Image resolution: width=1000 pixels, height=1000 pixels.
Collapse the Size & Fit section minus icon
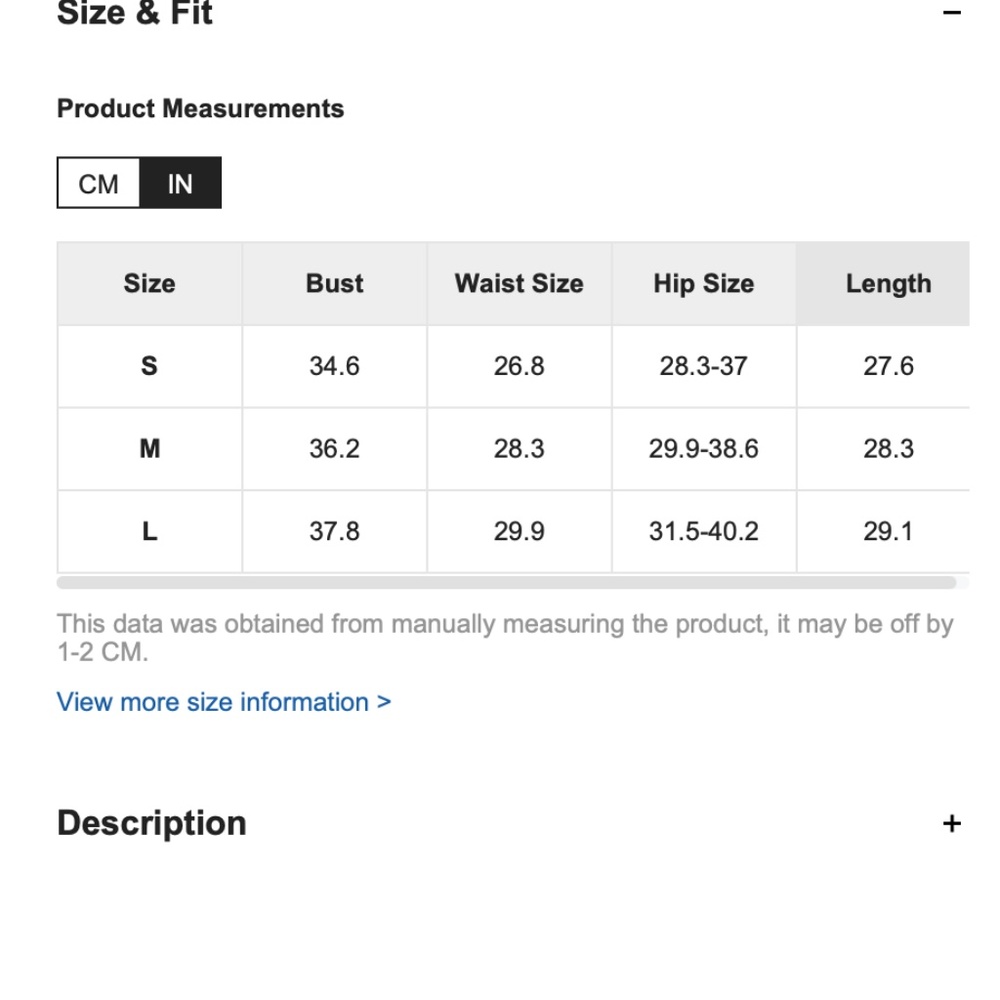951,12
